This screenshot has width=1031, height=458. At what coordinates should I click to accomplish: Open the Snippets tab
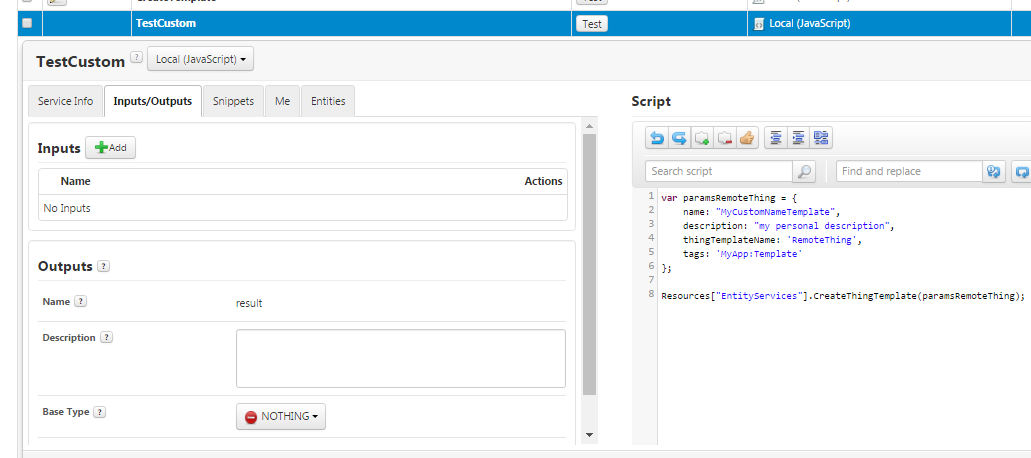tap(233, 101)
